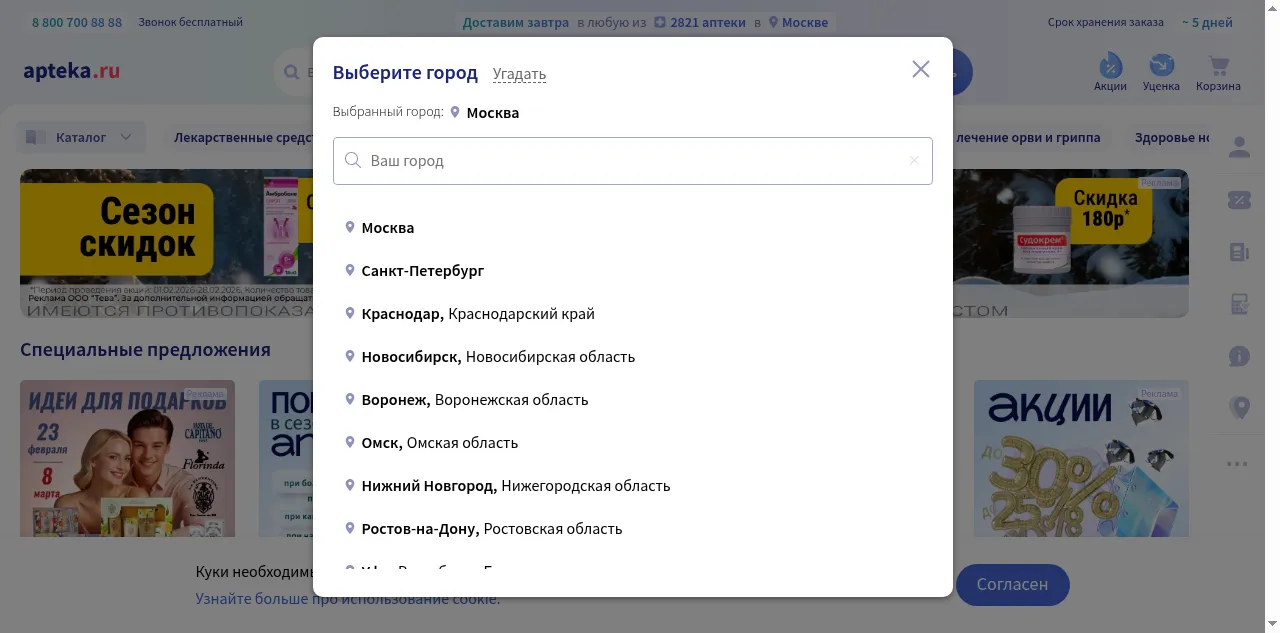The height and width of the screenshot is (633, 1280).
Task: Open Скидка 180р Судокрем banner
Action: click(1070, 243)
